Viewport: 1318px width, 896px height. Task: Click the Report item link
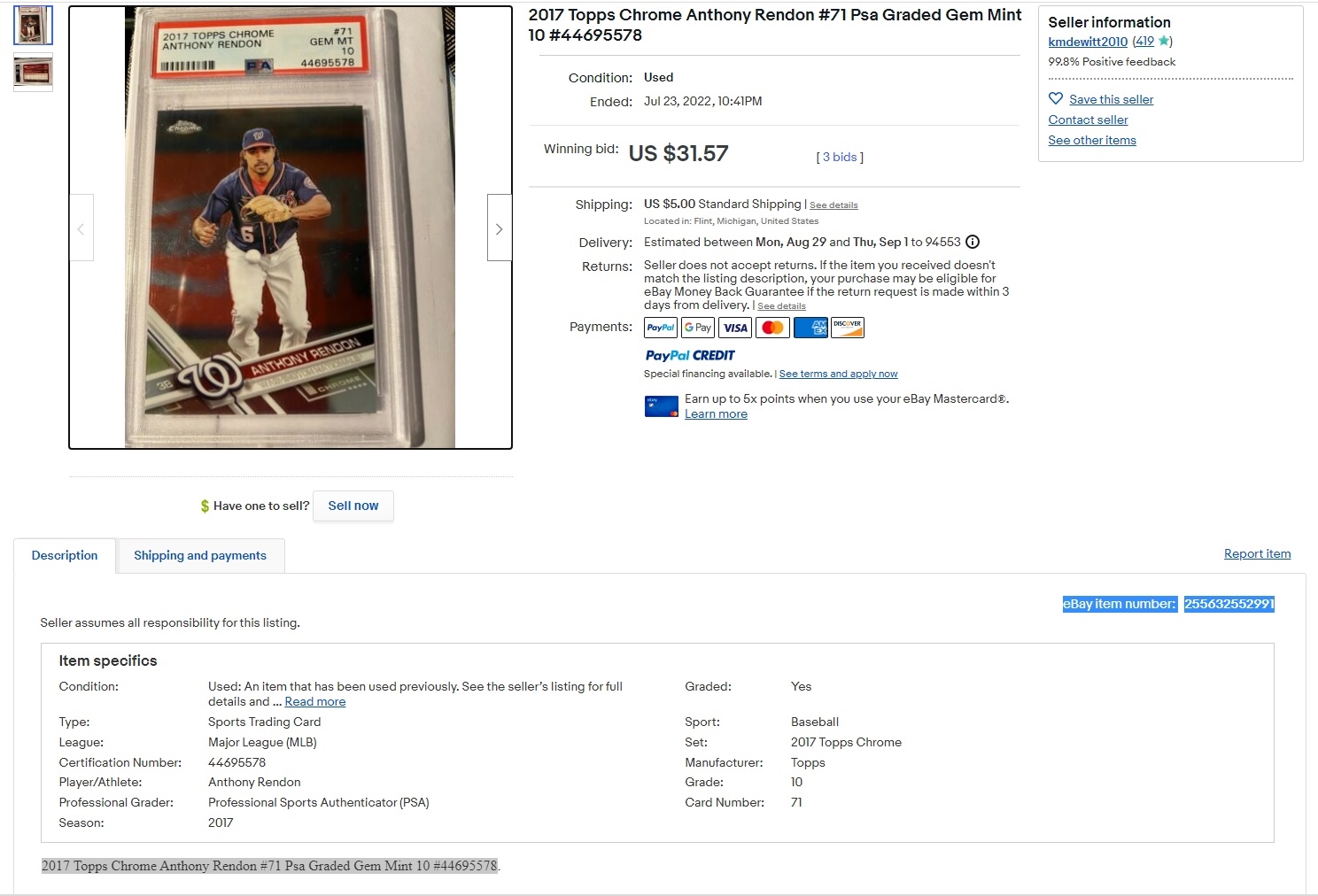1257,553
